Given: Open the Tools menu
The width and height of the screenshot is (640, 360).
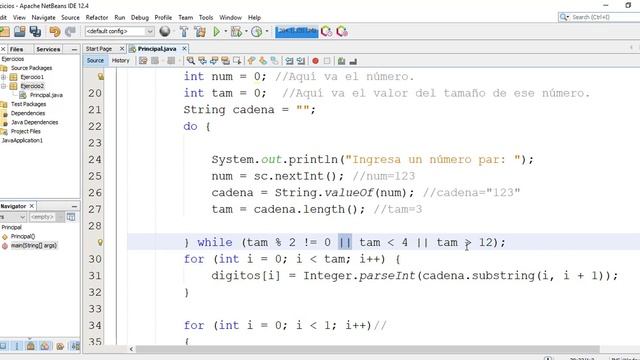Looking at the screenshot, I should (x=206, y=18).
